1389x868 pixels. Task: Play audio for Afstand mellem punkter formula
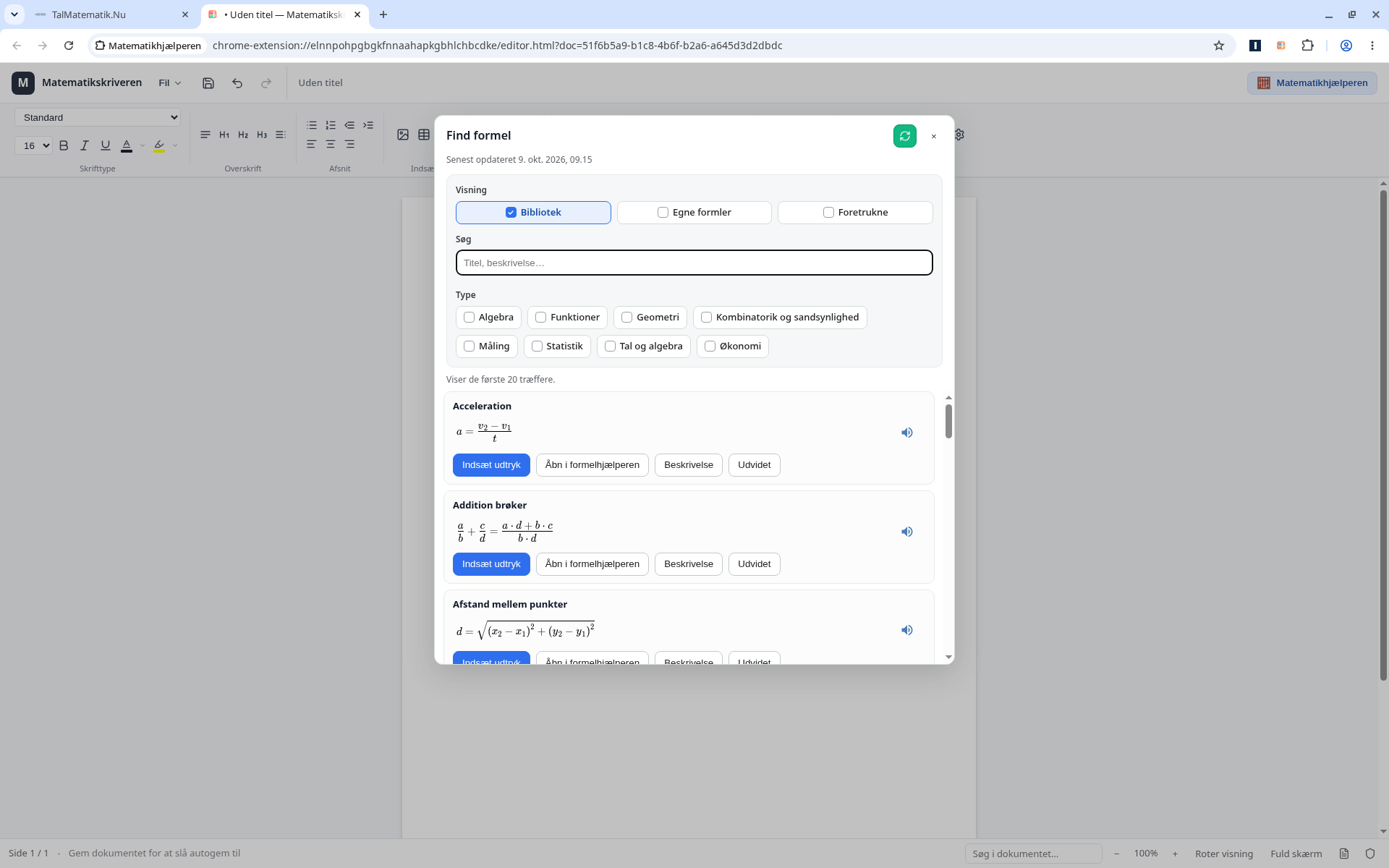[906, 630]
